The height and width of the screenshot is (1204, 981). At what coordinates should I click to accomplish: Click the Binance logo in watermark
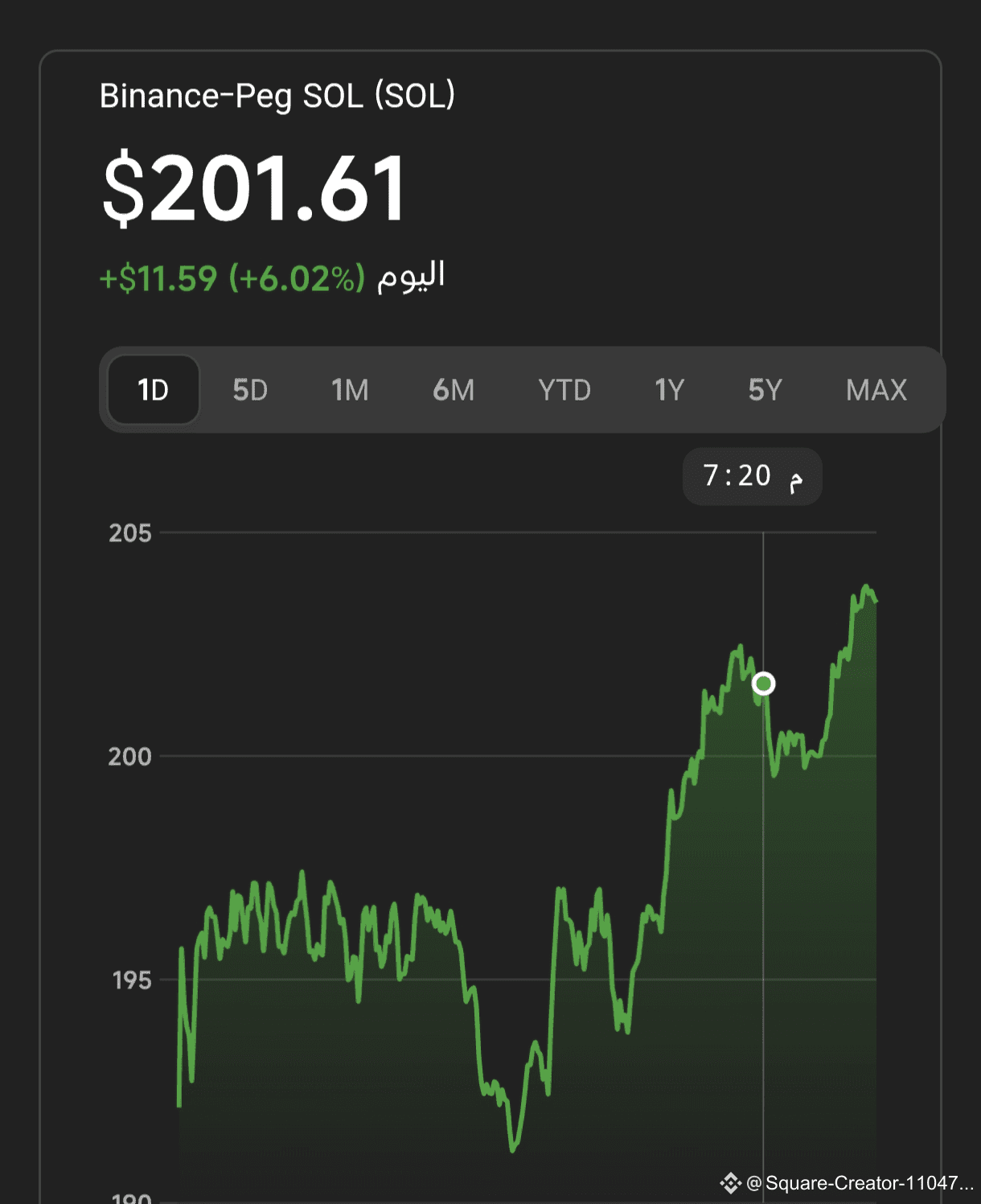coord(730,1182)
